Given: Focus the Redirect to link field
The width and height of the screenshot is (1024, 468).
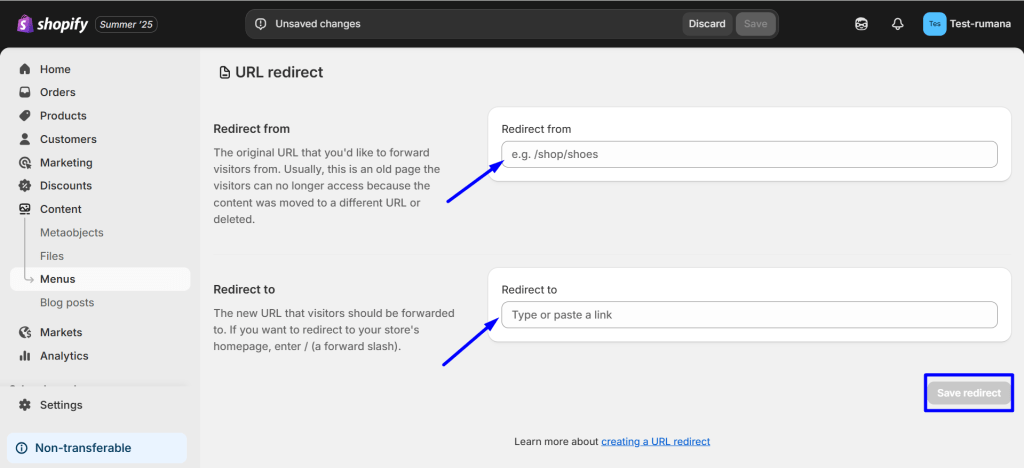Looking at the screenshot, I should 749,315.
